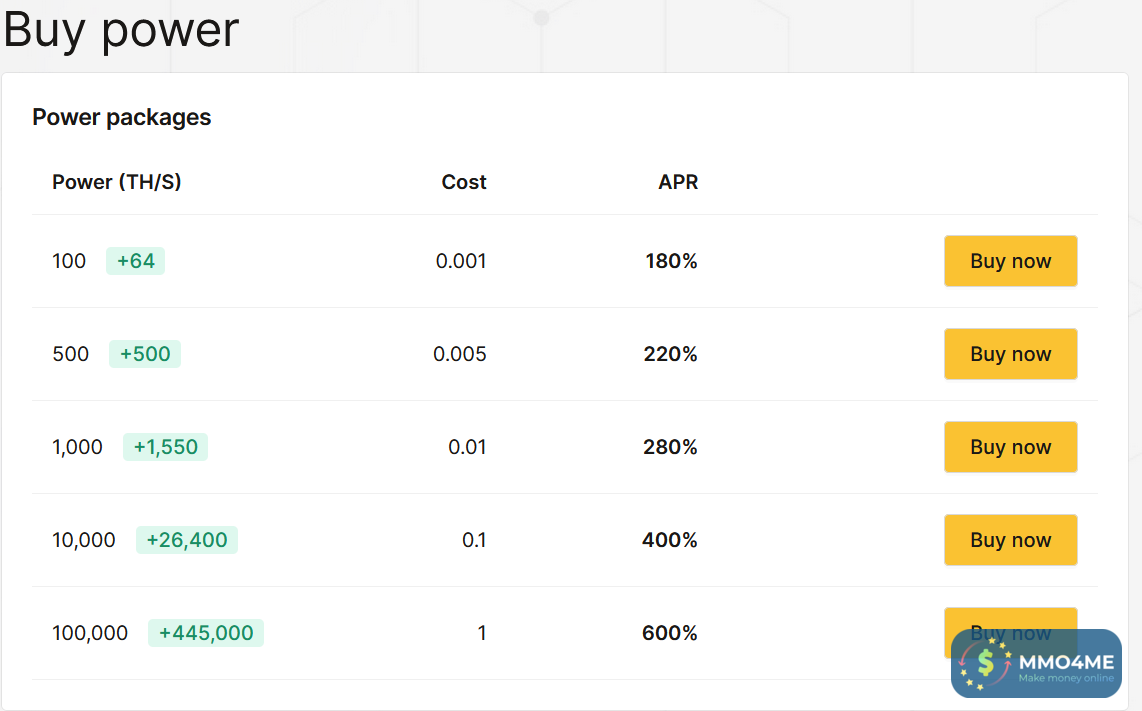Screen dimensions: 1142x711
Task: Click Buy now for the 500 TH/S package
Action: (x=1010, y=354)
